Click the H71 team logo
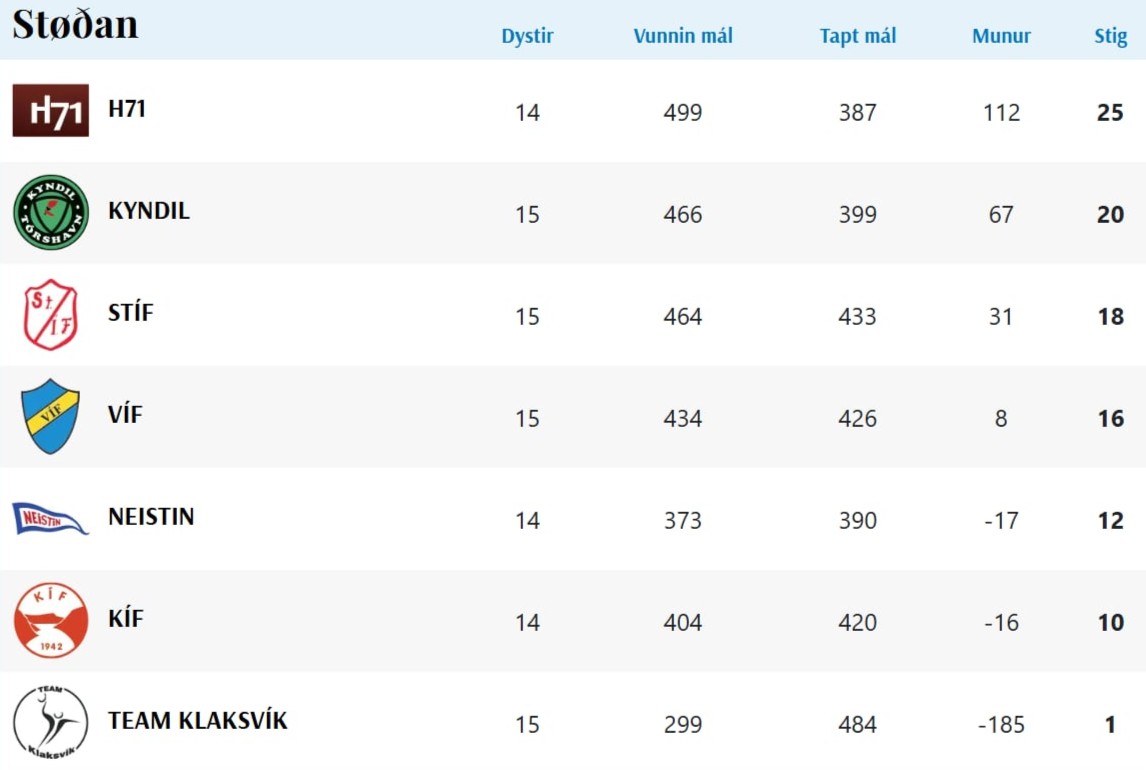The height and width of the screenshot is (770, 1146). (x=50, y=110)
